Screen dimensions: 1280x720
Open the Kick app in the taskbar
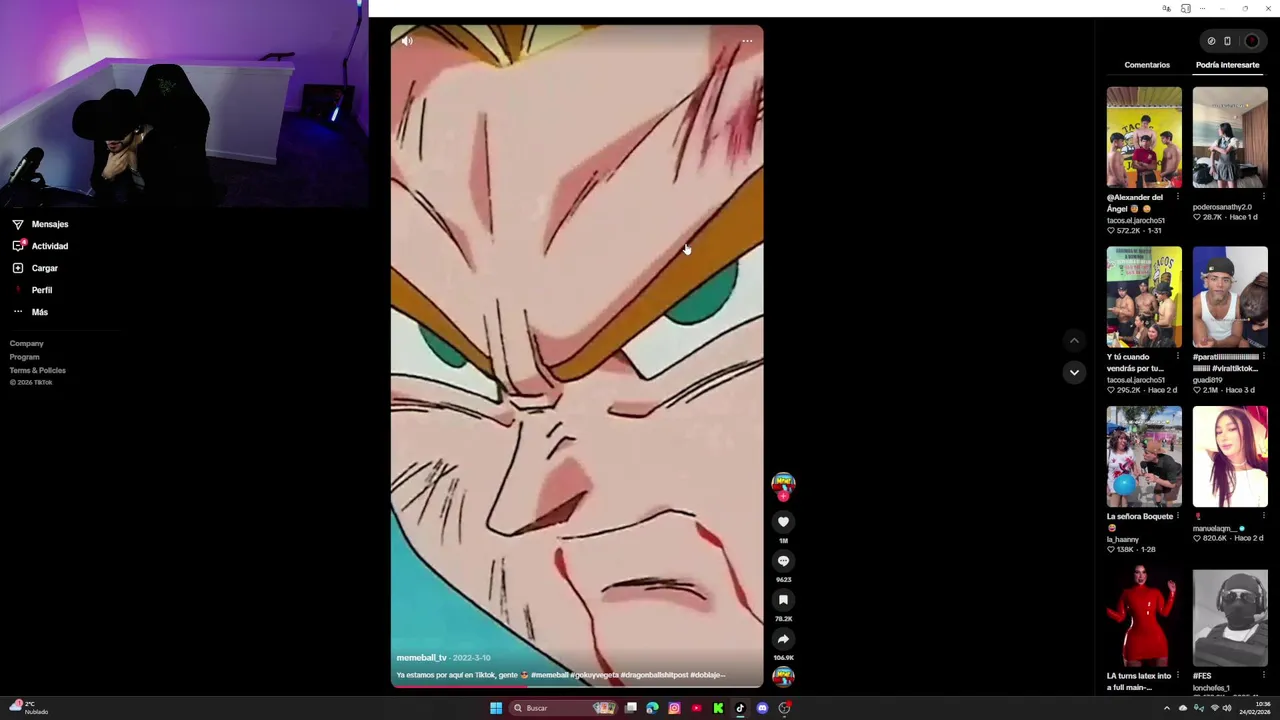tap(718, 708)
